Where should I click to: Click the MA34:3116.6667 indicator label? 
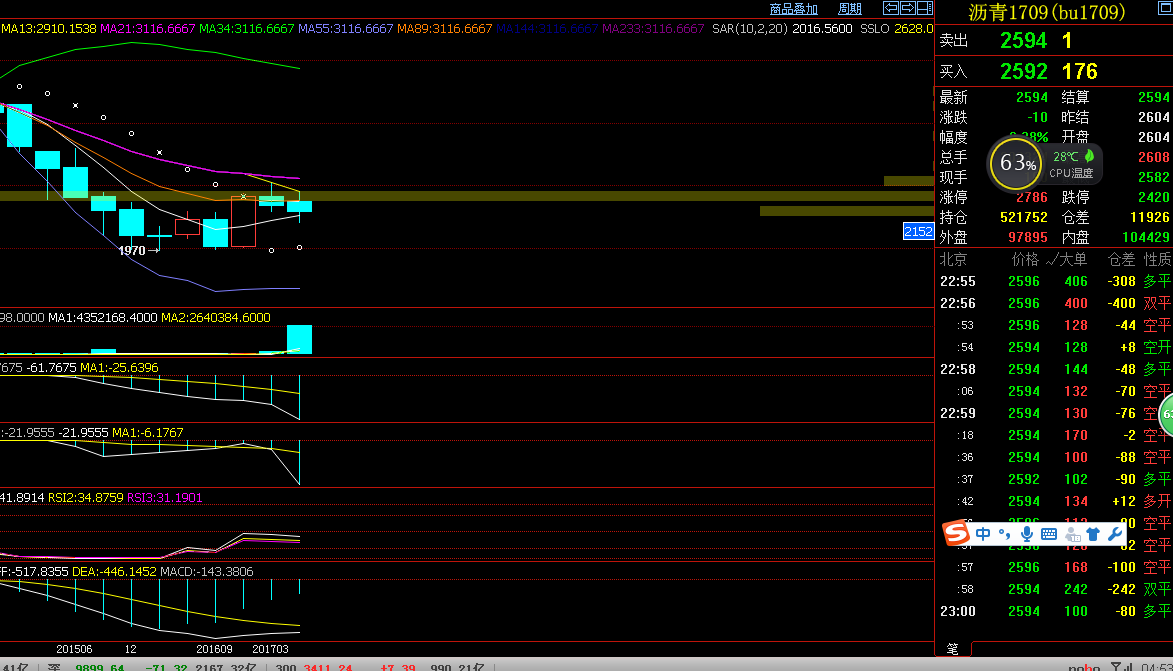[247, 28]
